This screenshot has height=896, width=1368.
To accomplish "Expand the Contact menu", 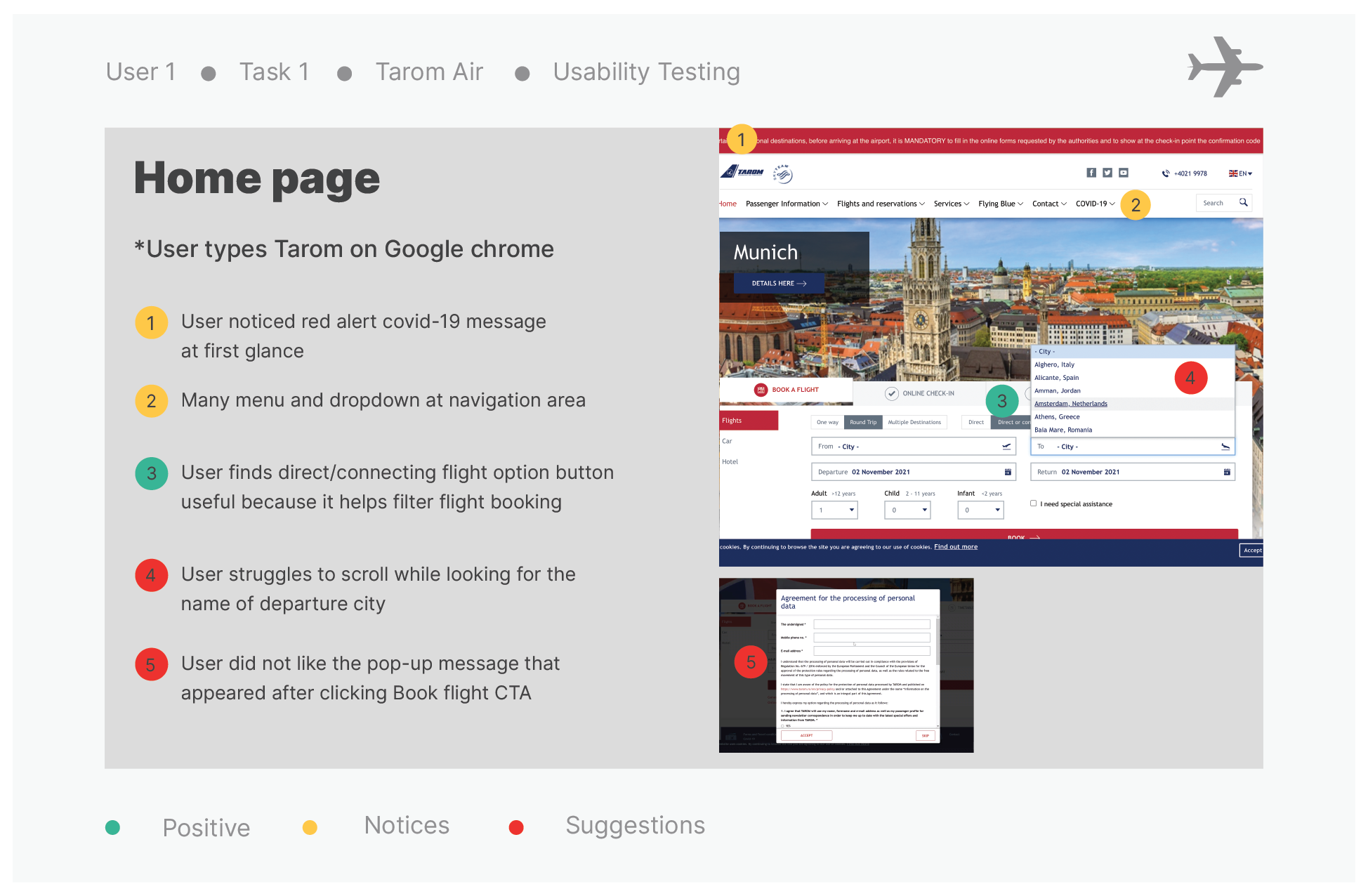I will click(1049, 204).
